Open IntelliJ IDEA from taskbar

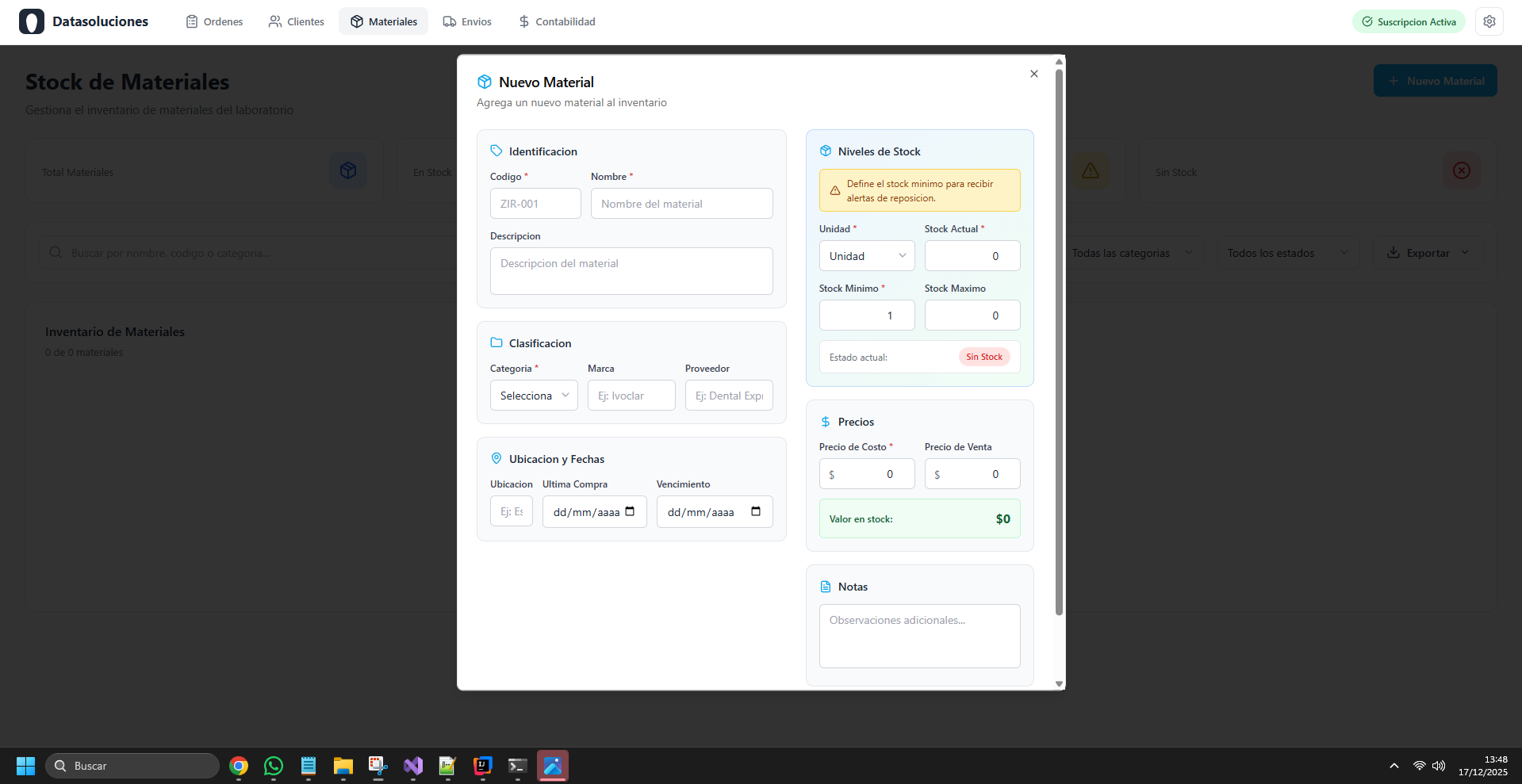coord(483,766)
